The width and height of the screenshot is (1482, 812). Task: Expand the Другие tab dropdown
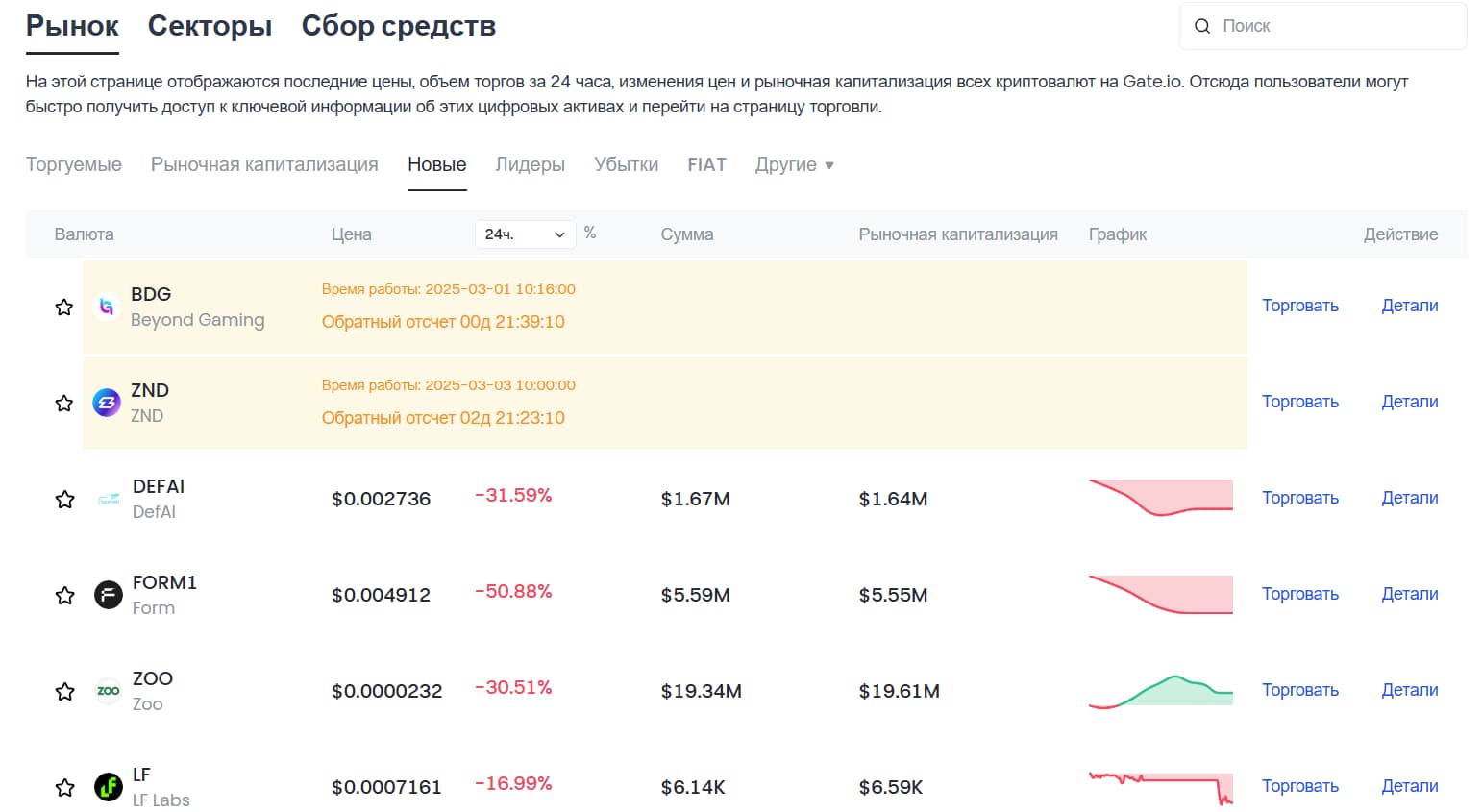tap(795, 165)
